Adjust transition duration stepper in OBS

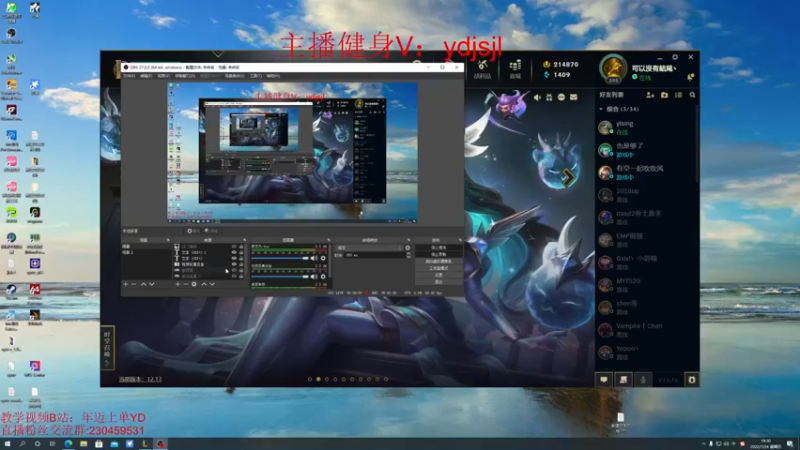(408, 255)
